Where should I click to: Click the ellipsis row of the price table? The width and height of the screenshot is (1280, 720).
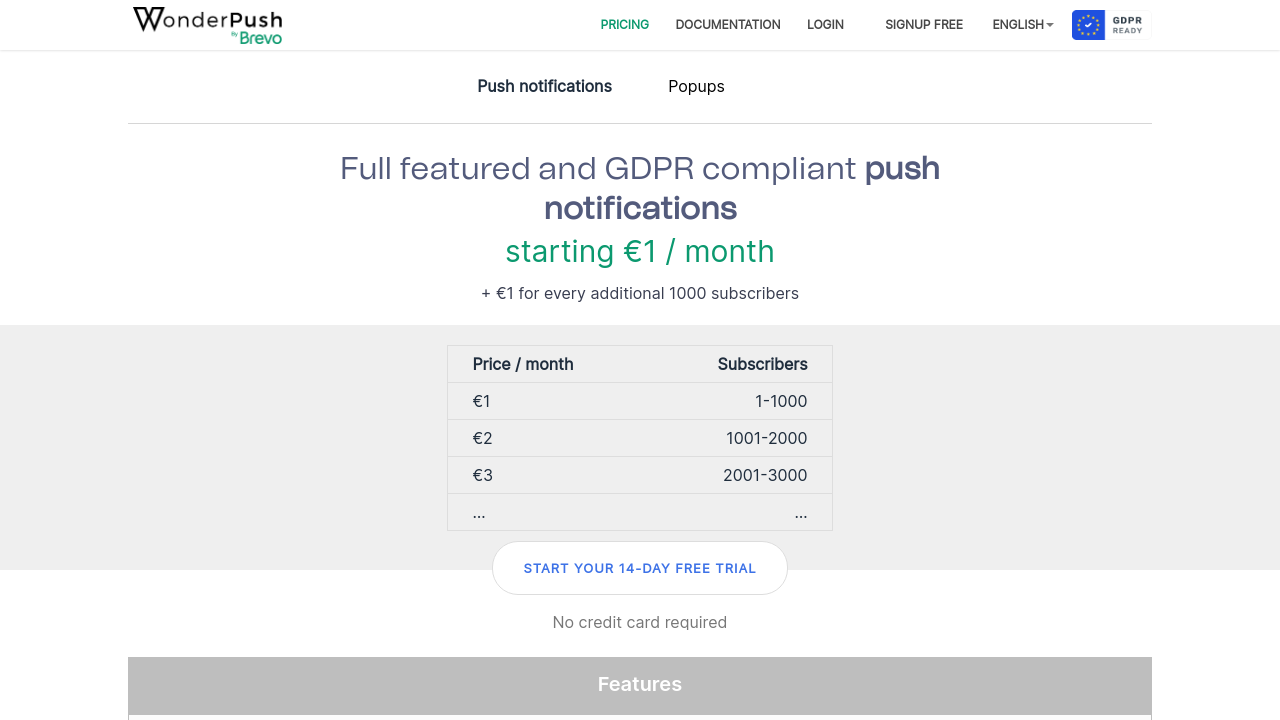tap(640, 512)
